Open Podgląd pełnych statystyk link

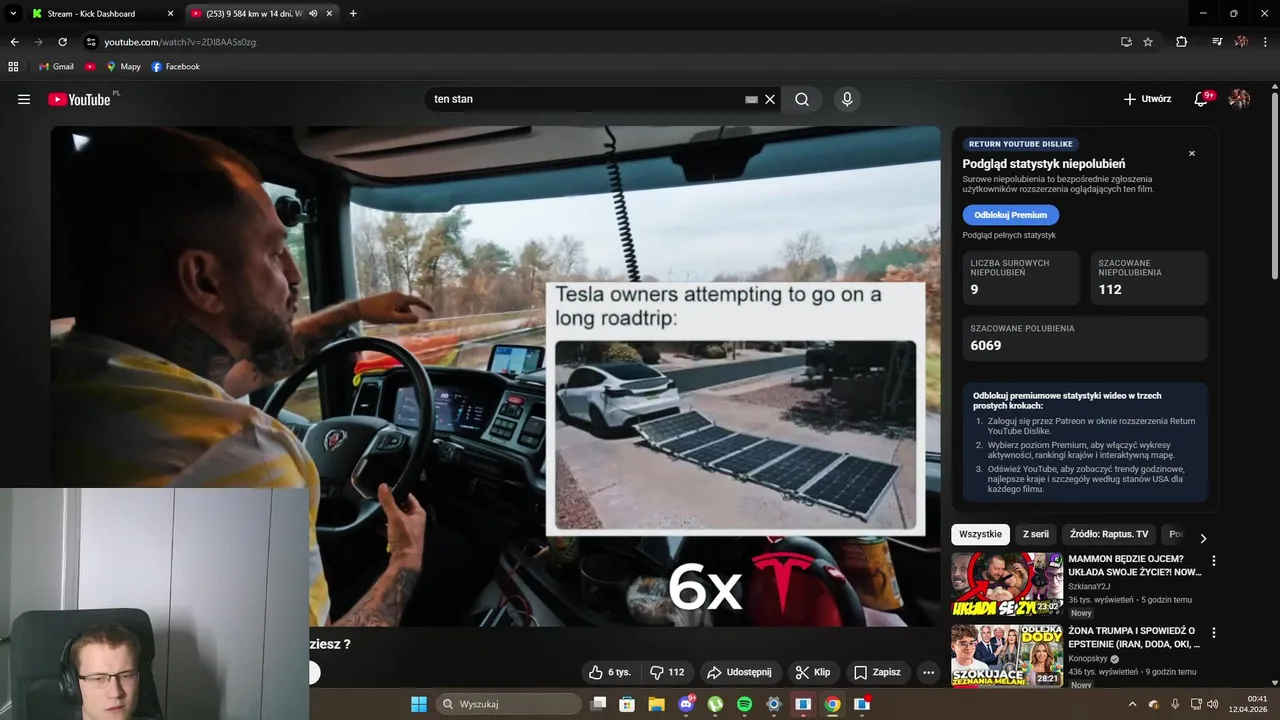(1009, 235)
